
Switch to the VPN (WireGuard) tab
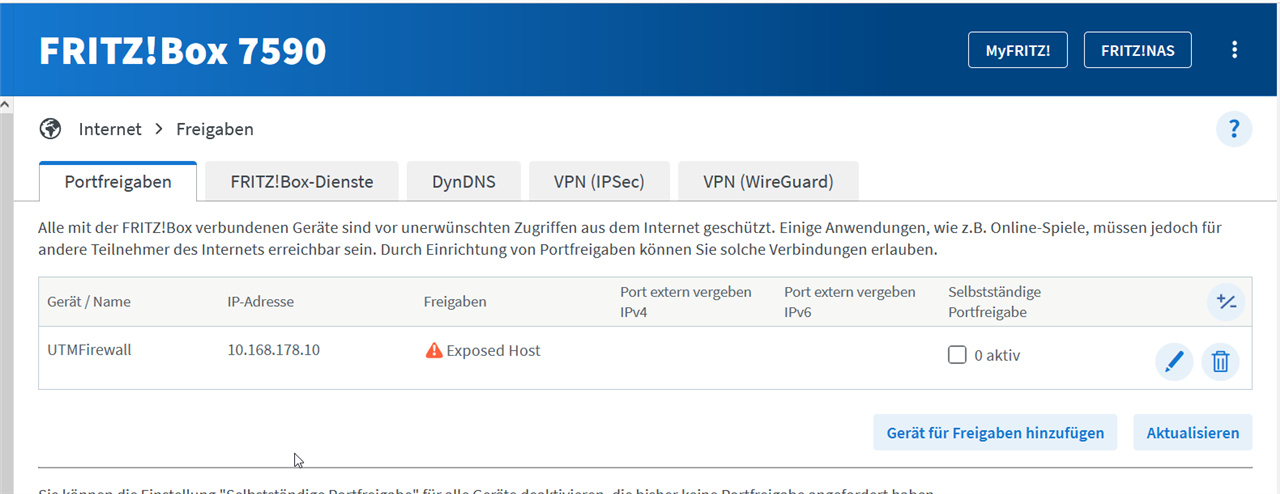click(x=768, y=182)
